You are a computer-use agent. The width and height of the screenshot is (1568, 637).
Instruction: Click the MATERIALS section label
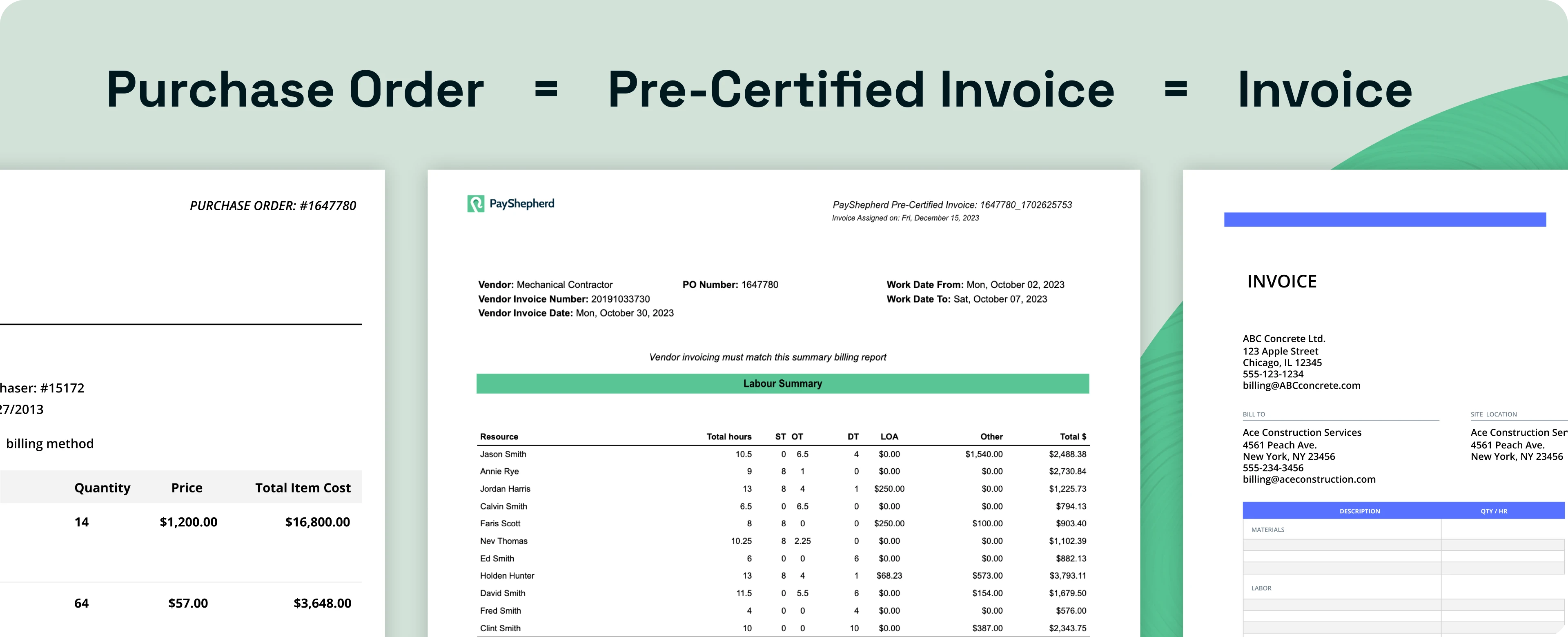click(x=1267, y=530)
